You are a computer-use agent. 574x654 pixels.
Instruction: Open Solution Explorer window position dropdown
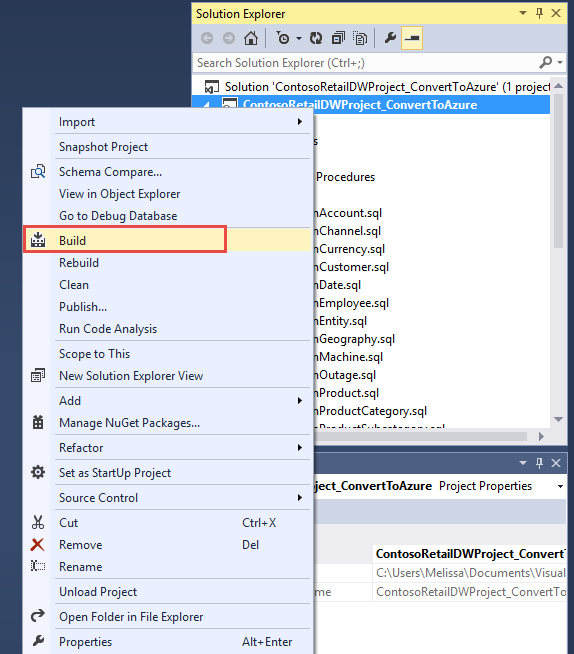coord(523,13)
